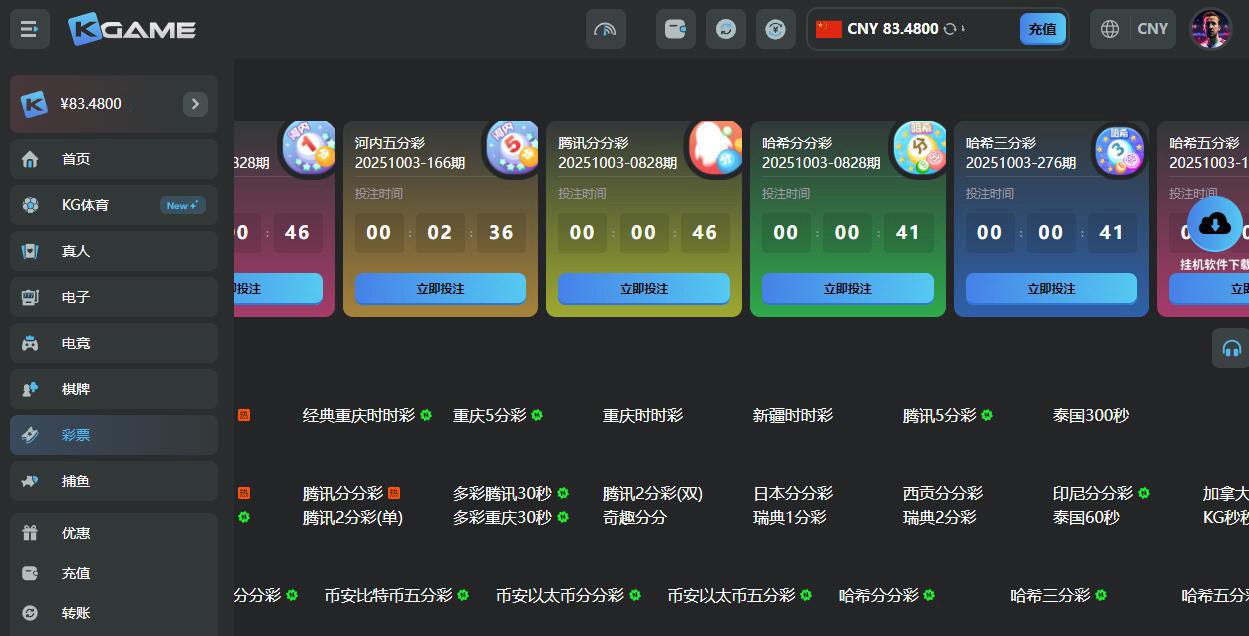Toggle the hot badge on 腾讯分分彩
Viewport: 1249px width, 636px height.
394,492
